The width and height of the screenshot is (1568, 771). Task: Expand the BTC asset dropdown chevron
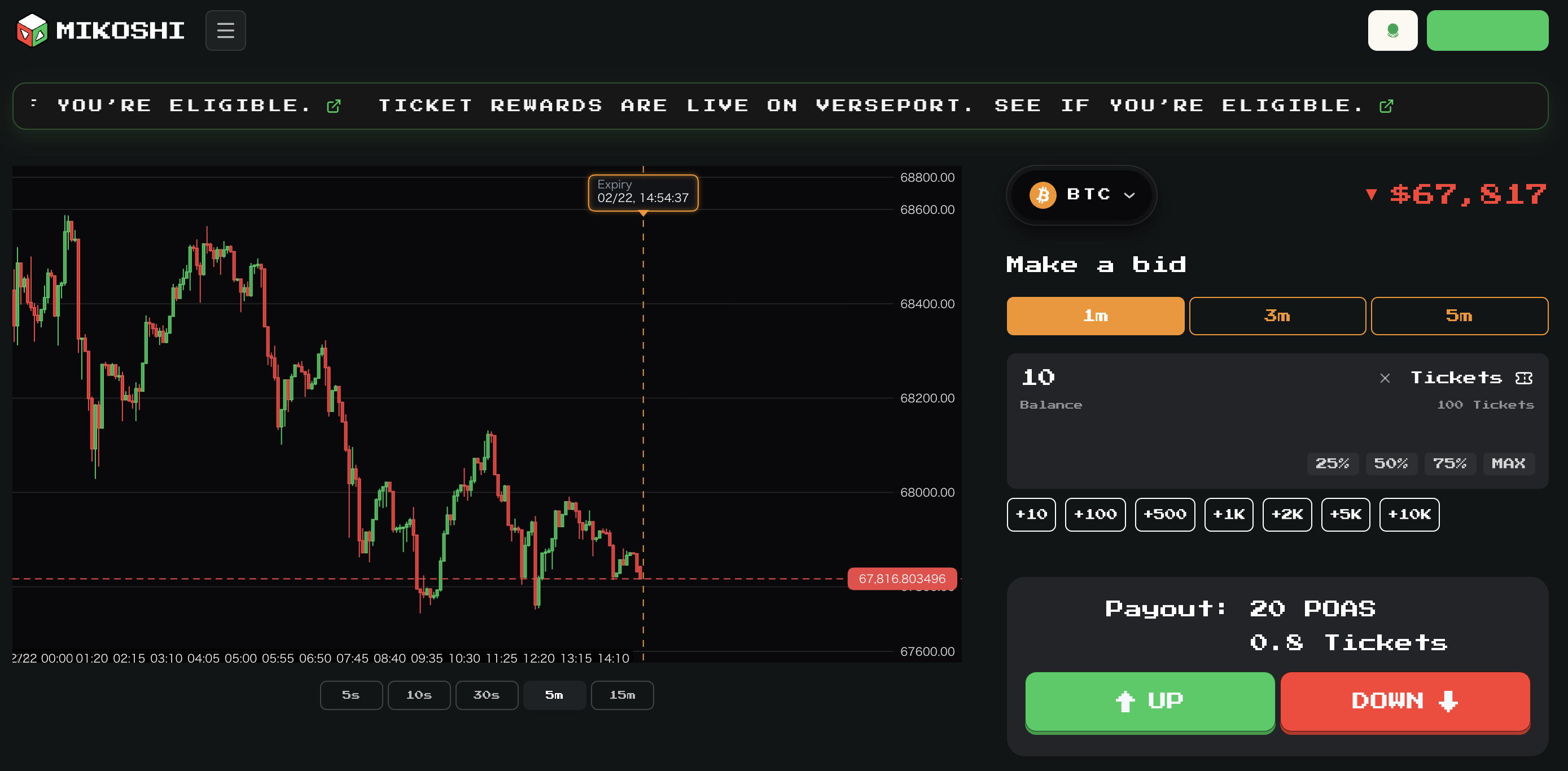(x=1129, y=195)
